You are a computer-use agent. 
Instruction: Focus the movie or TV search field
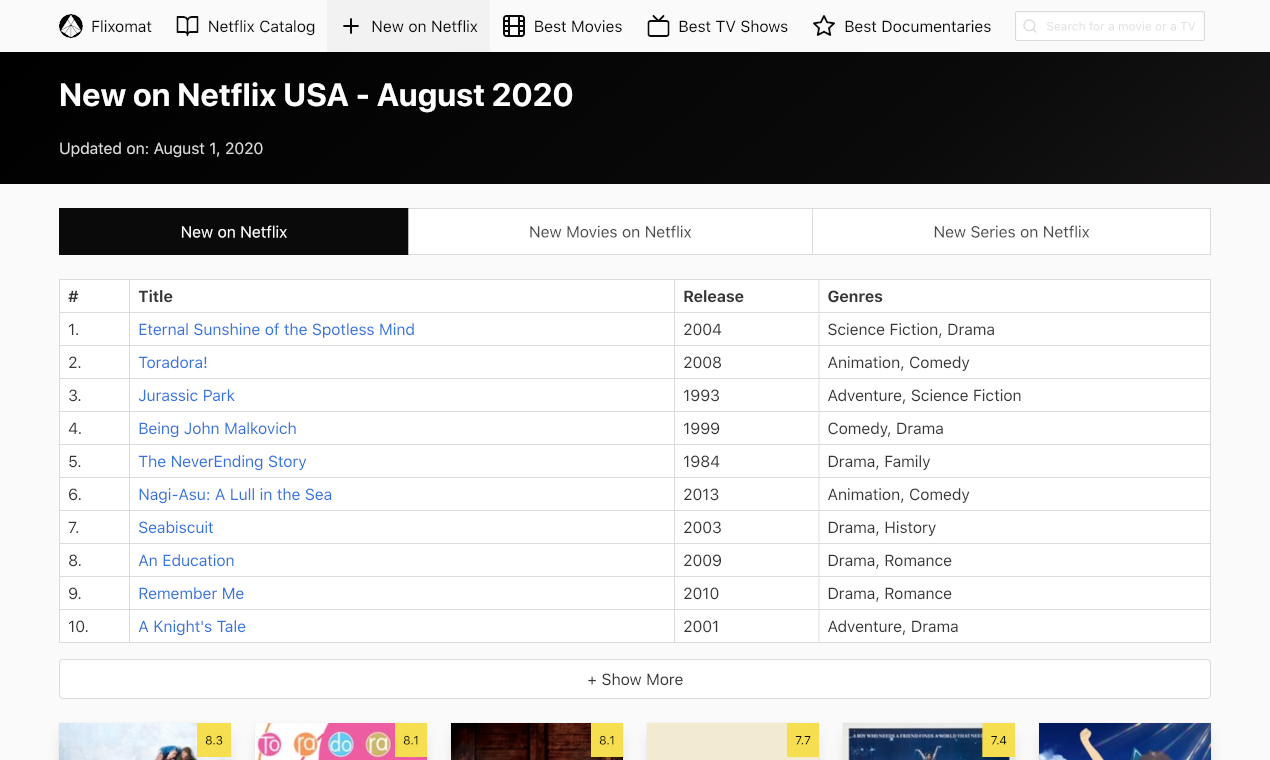point(1110,26)
